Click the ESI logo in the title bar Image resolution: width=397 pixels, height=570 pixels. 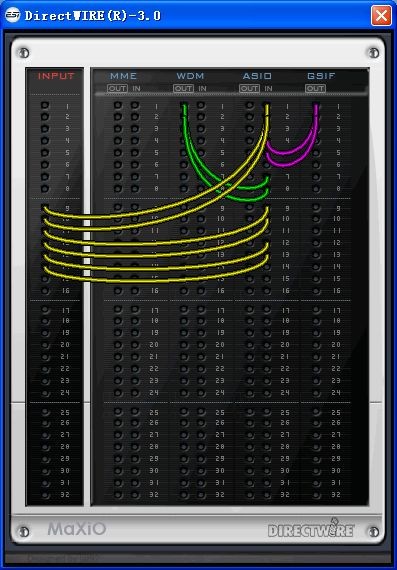(x=12, y=15)
